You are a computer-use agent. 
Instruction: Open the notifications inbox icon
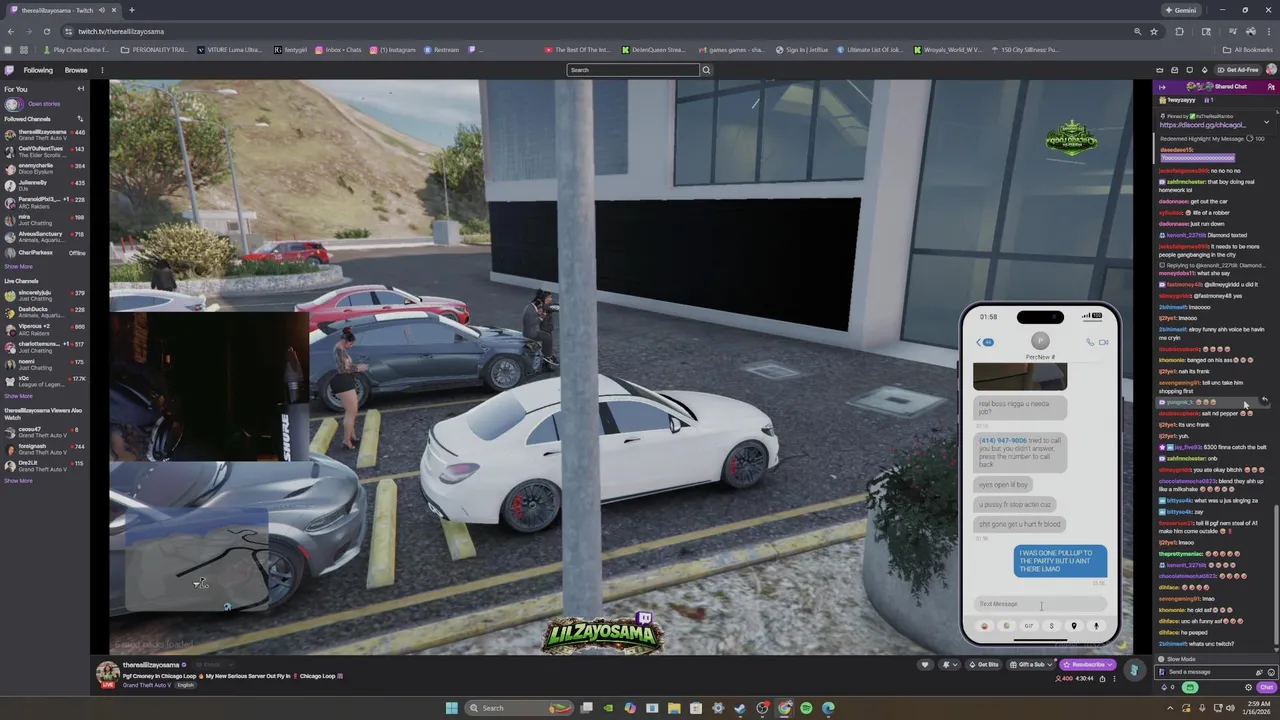click(1174, 70)
